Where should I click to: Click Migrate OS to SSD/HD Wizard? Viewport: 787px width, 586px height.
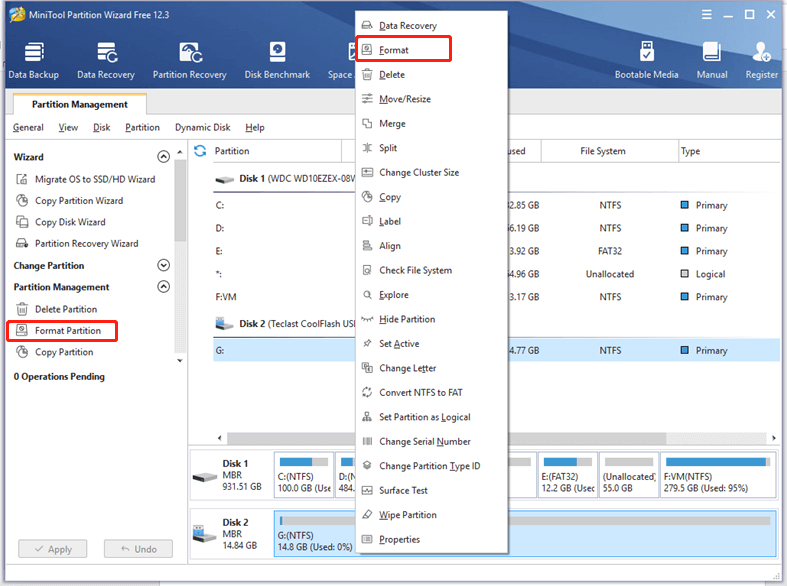94,179
